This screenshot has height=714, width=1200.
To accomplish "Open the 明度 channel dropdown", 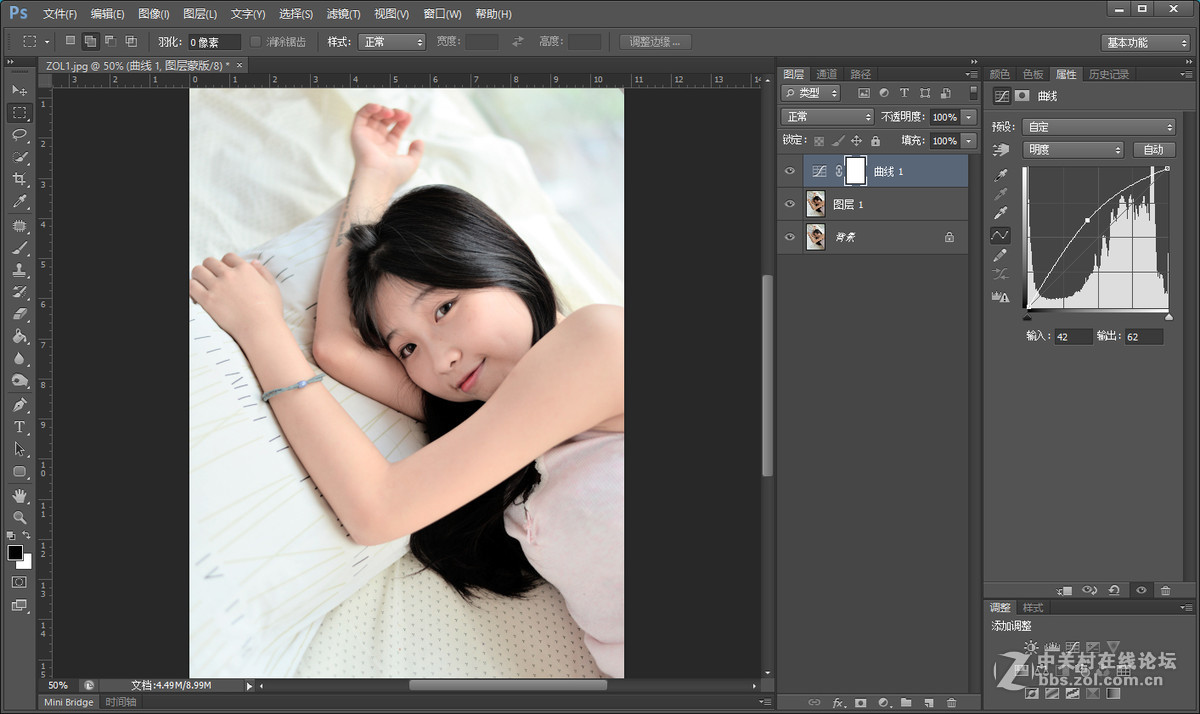I will pos(1073,150).
